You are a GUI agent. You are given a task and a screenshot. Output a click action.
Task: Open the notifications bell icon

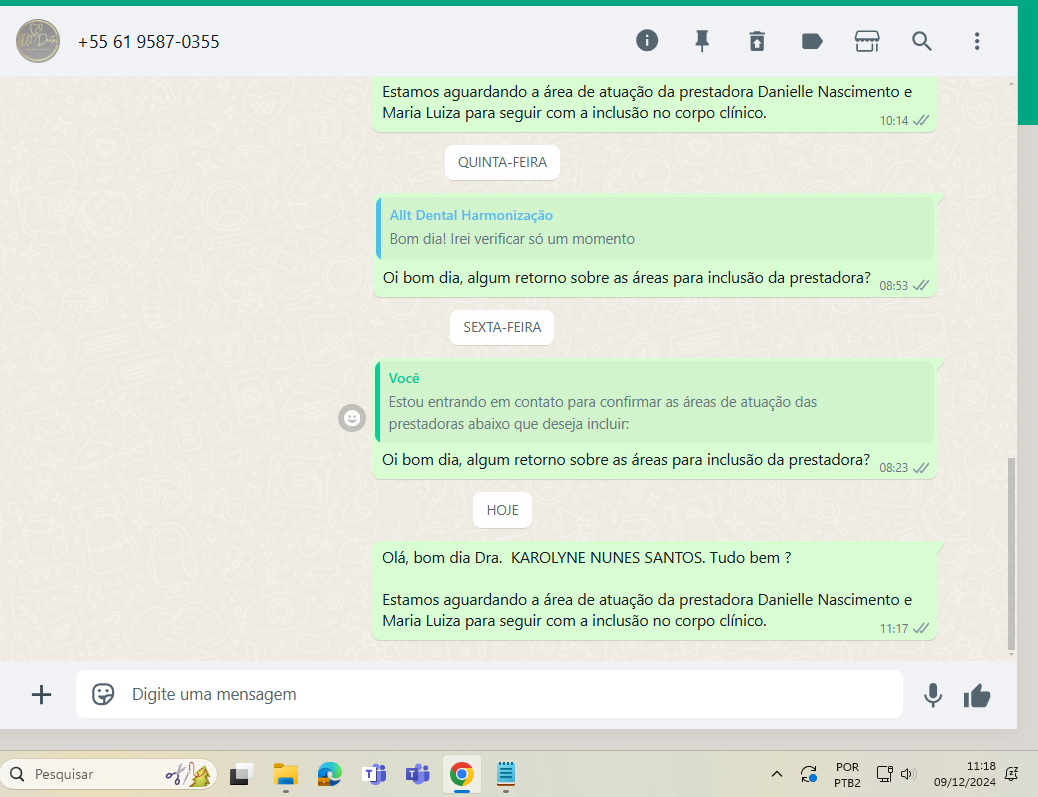[x=1011, y=773]
